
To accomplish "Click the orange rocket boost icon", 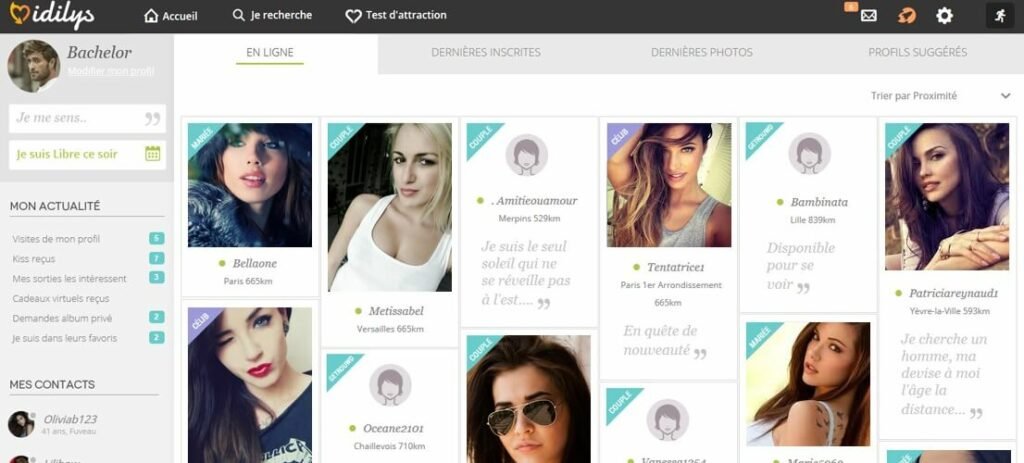I will point(906,16).
